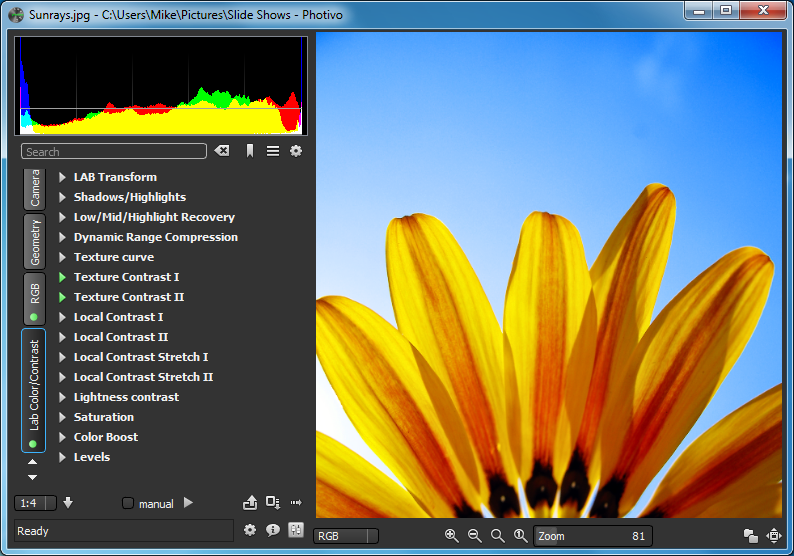
Task: Switch to the Geometry tab
Action: (35, 242)
